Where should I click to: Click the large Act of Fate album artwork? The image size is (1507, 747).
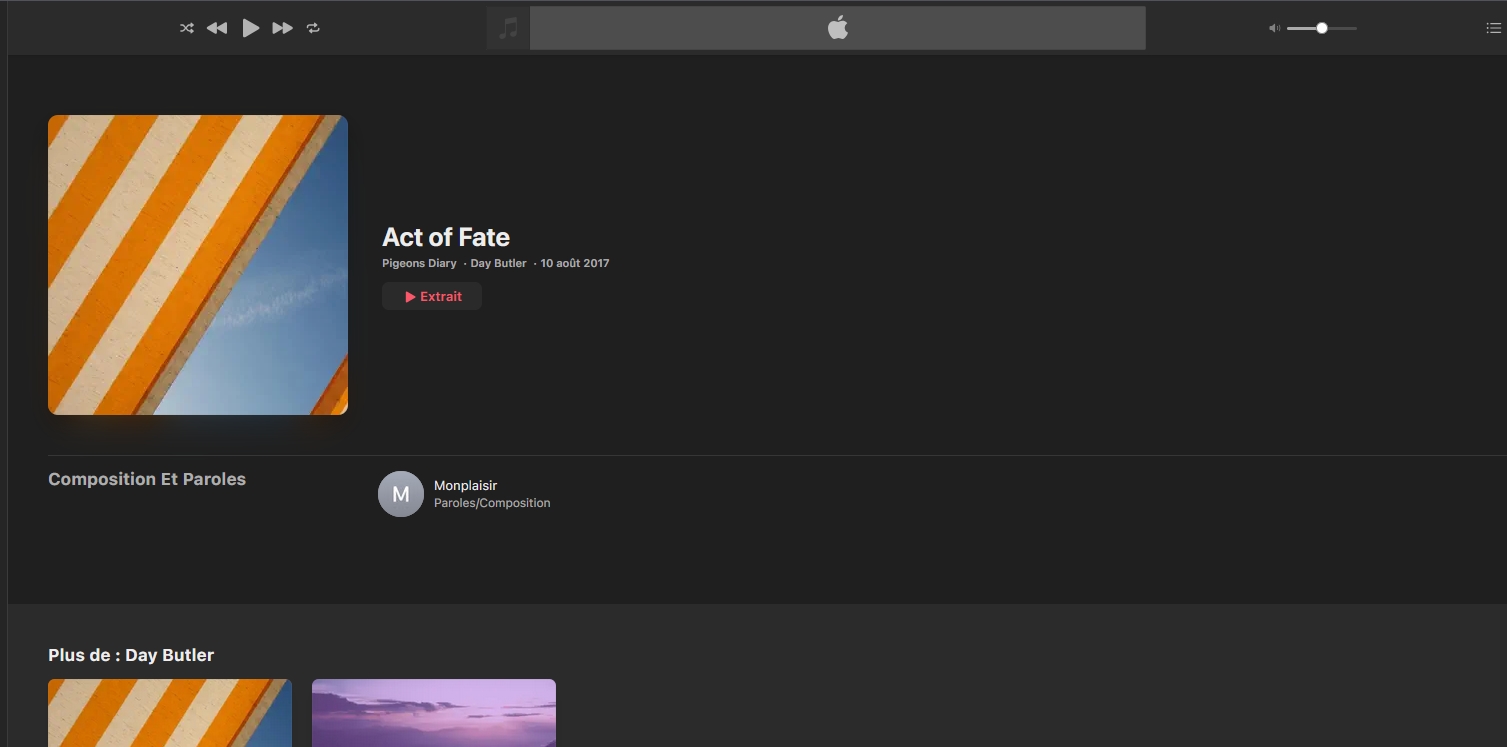[198, 265]
